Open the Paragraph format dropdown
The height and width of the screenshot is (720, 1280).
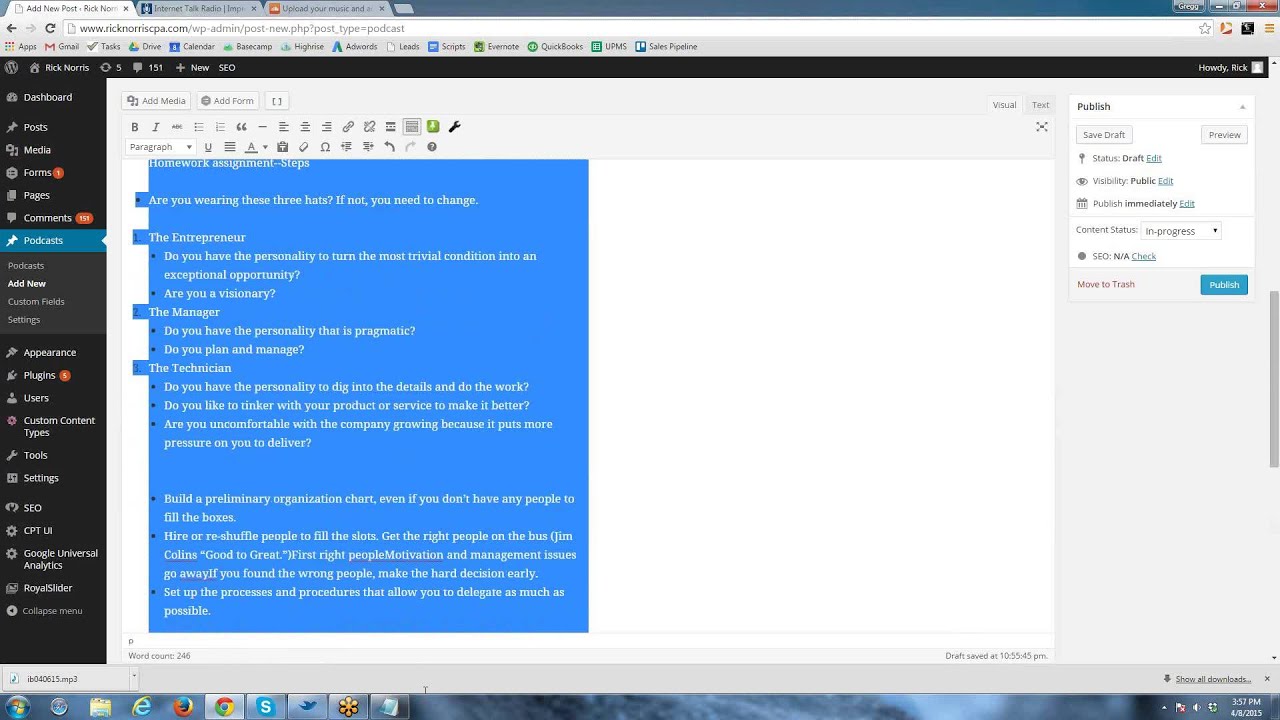pos(161,147)
